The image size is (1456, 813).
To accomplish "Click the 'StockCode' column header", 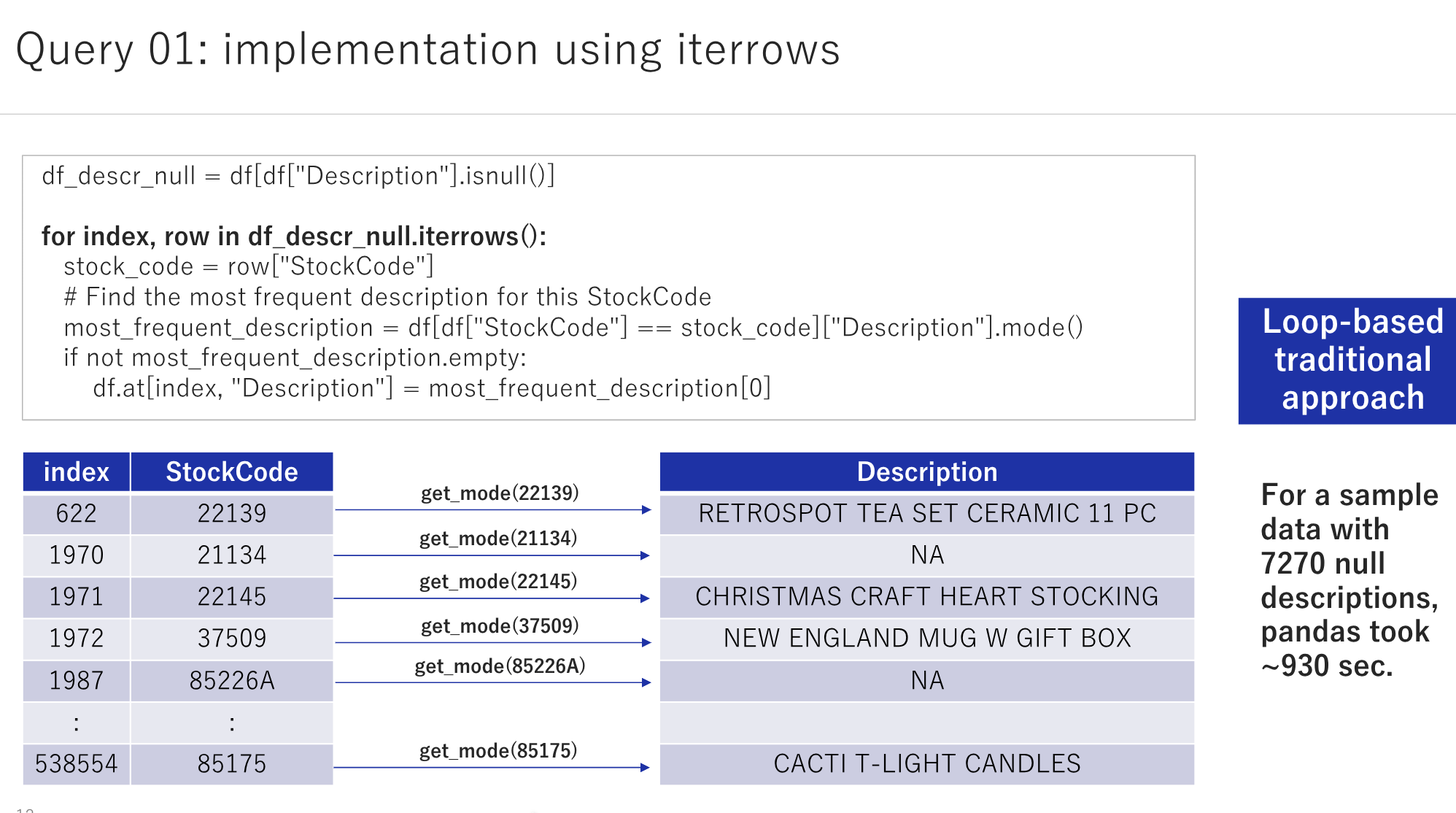I will [232, 471].
